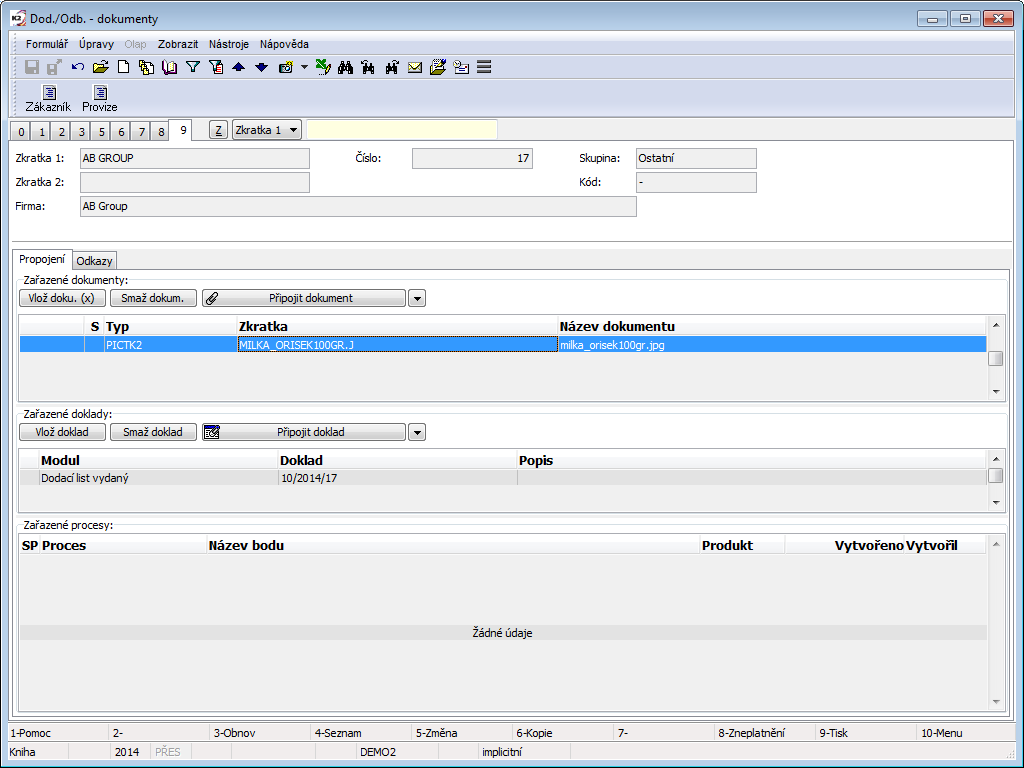Click the blank new page icon
1024x768 pixels.
(124, 68)
